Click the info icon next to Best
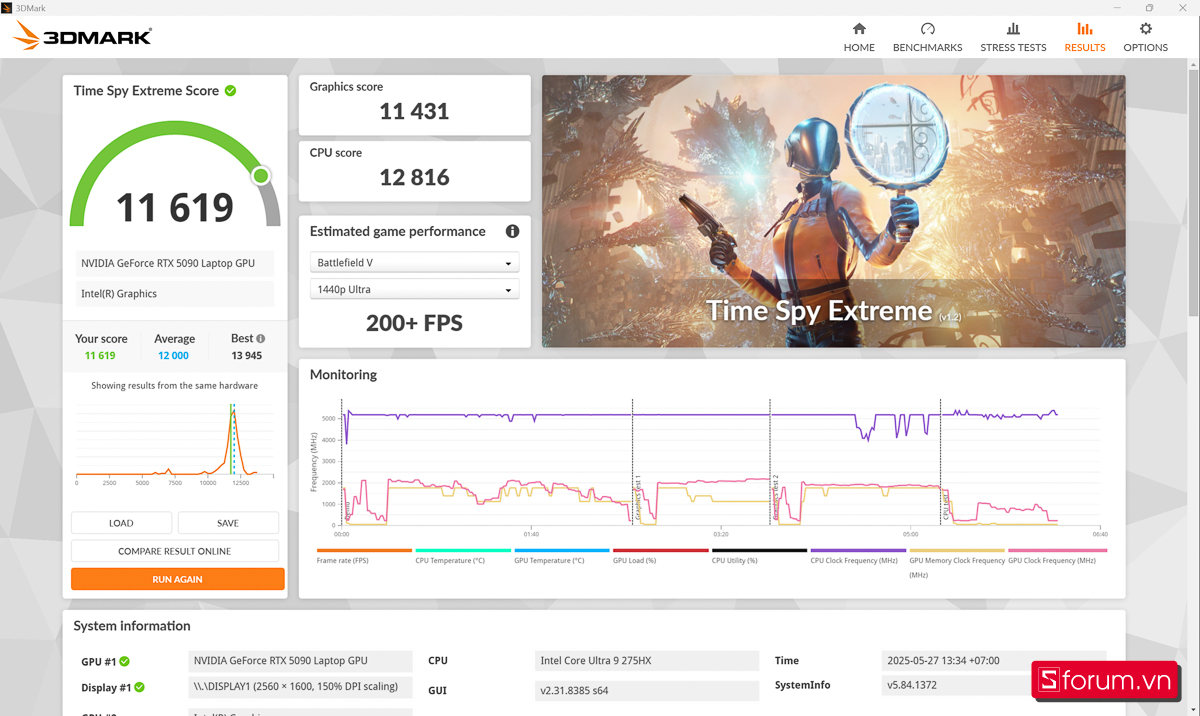Viewport: 1200px width, 716px height. point(261,339)
